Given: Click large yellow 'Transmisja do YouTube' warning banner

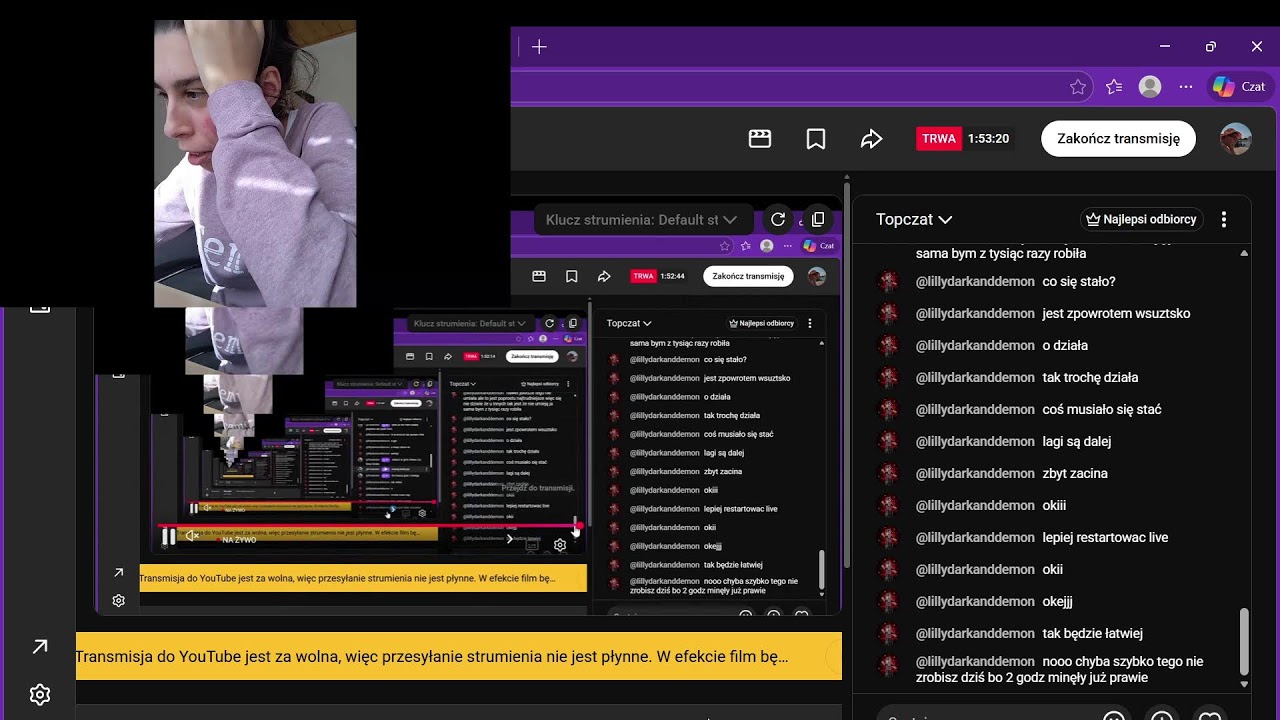Looking at the screenshot, I should click(459, 657).
